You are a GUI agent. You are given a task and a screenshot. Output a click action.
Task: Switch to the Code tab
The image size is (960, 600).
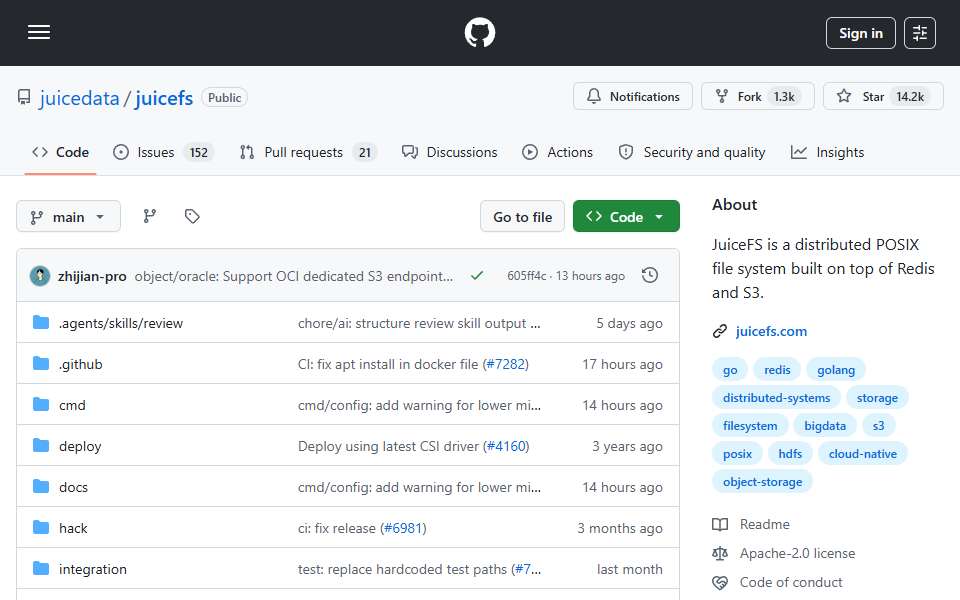pos(60,152)
